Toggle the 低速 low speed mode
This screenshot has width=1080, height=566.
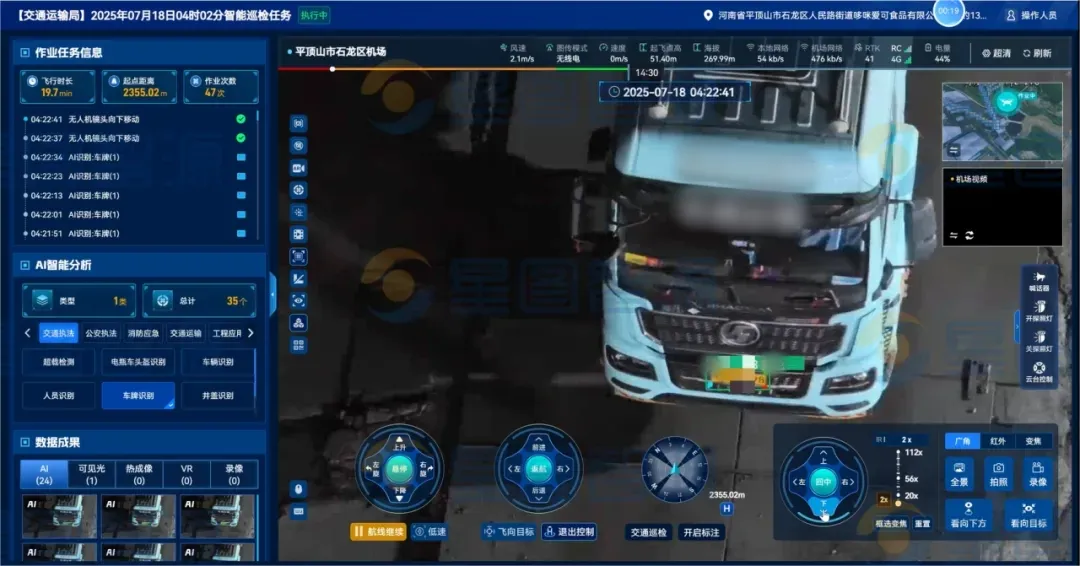[x=433, y=532]
